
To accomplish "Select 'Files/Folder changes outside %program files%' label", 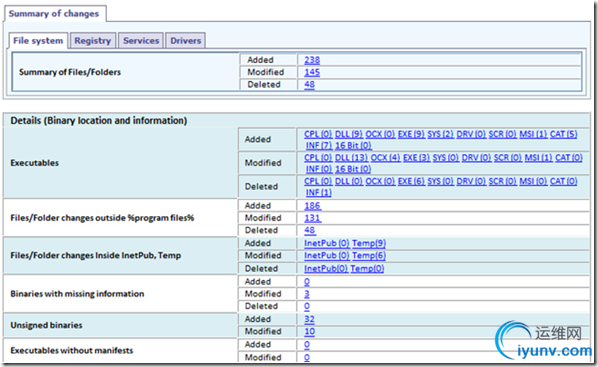I will pyautogui.click(x=102, y=218).
